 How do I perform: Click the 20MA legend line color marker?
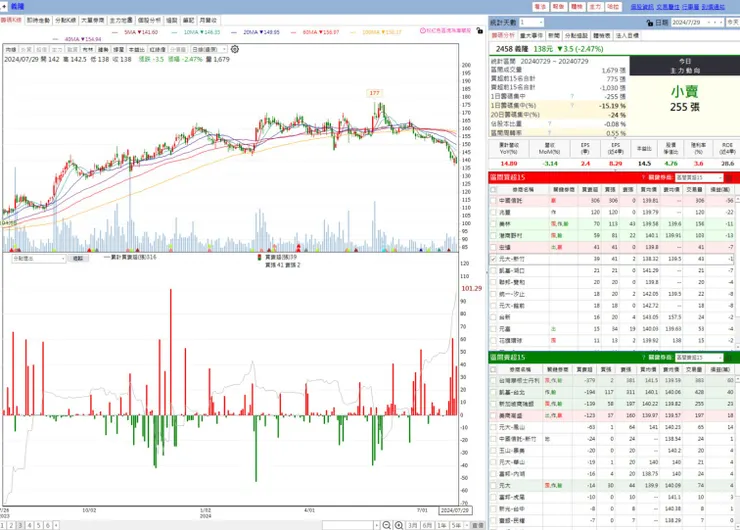(x=235, y=32)
